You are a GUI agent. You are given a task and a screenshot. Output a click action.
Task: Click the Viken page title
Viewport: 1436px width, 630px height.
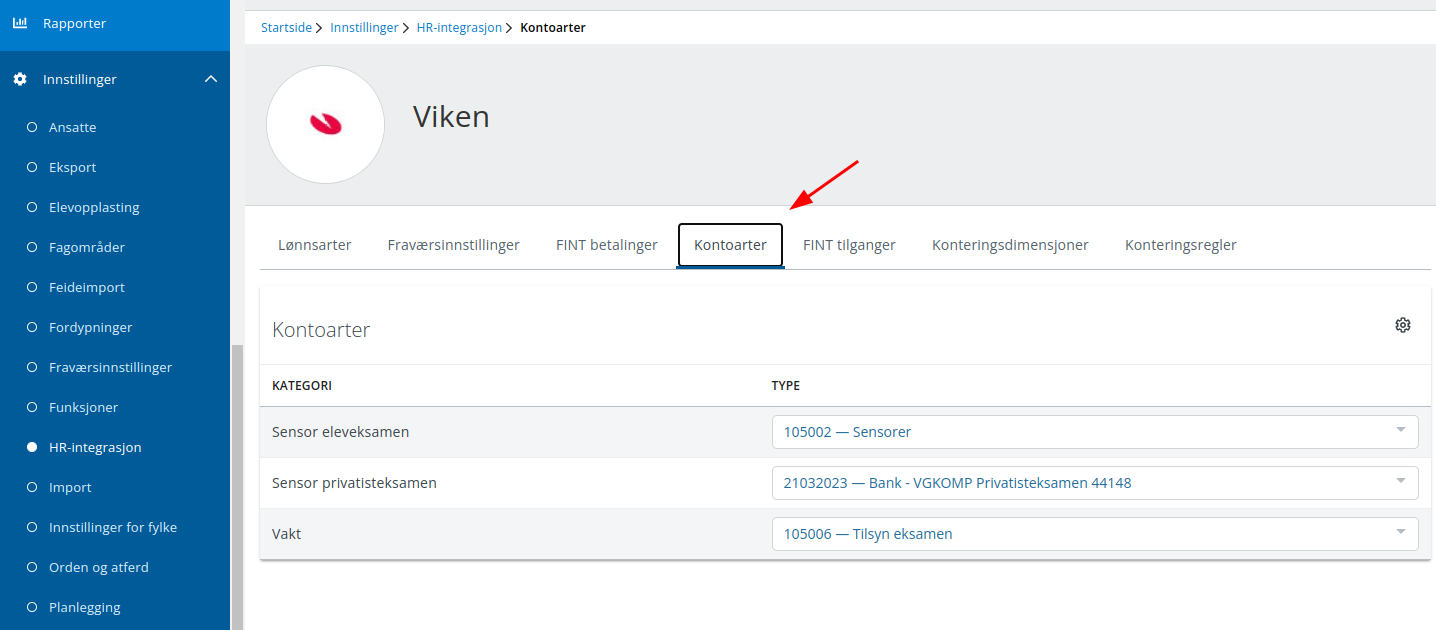click(x=451, y=117)
